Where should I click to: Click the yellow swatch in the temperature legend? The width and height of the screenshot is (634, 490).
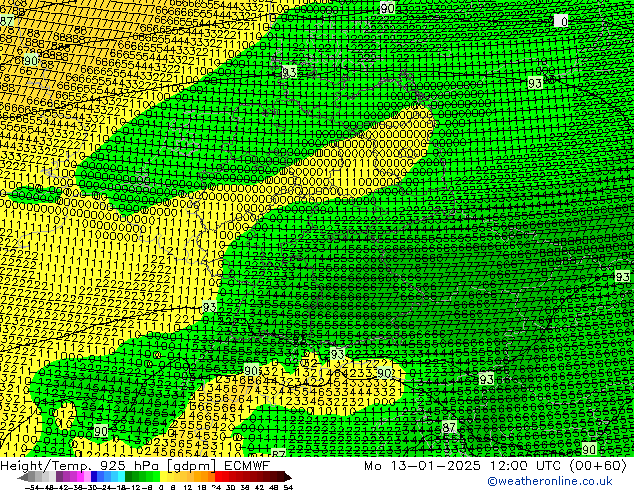tap(163, 477)
